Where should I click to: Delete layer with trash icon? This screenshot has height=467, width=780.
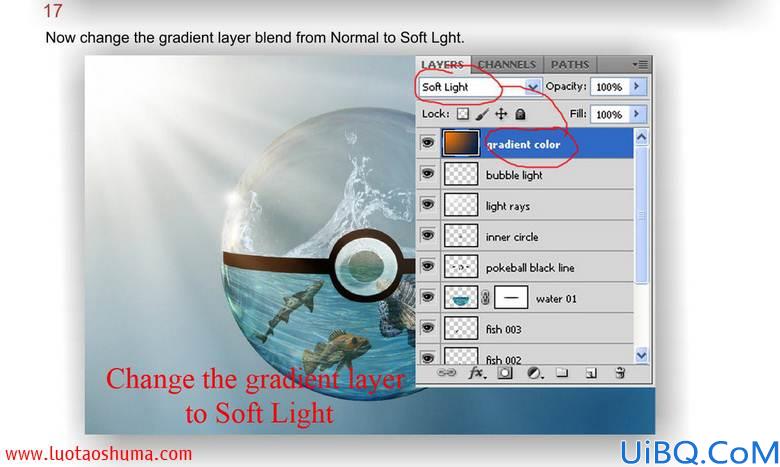tap(620, 373)
